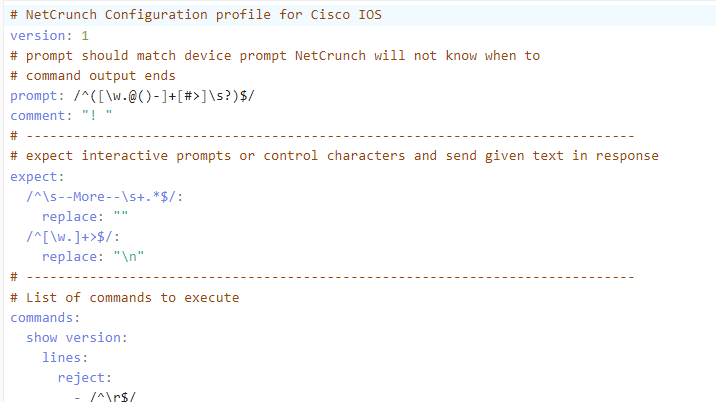Place cursor on version value 1
The image size is (716, 402).
[85, 36]
